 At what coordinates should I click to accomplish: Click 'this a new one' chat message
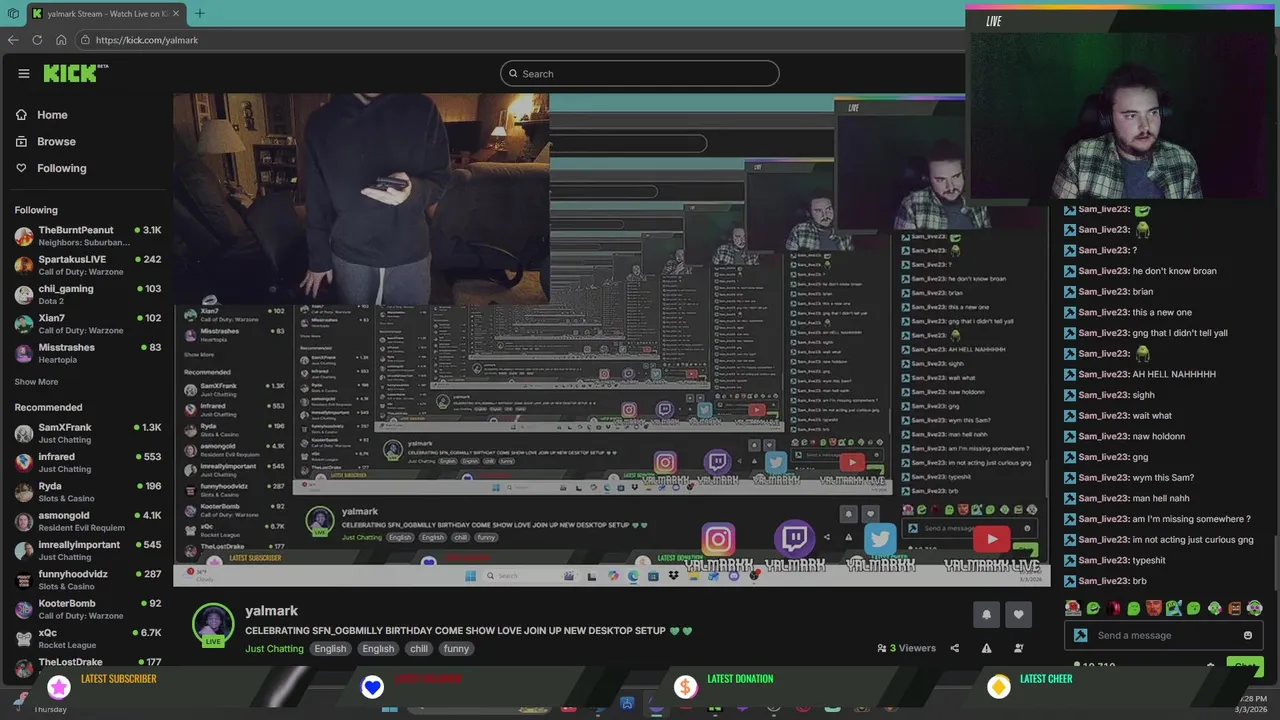1162,312
